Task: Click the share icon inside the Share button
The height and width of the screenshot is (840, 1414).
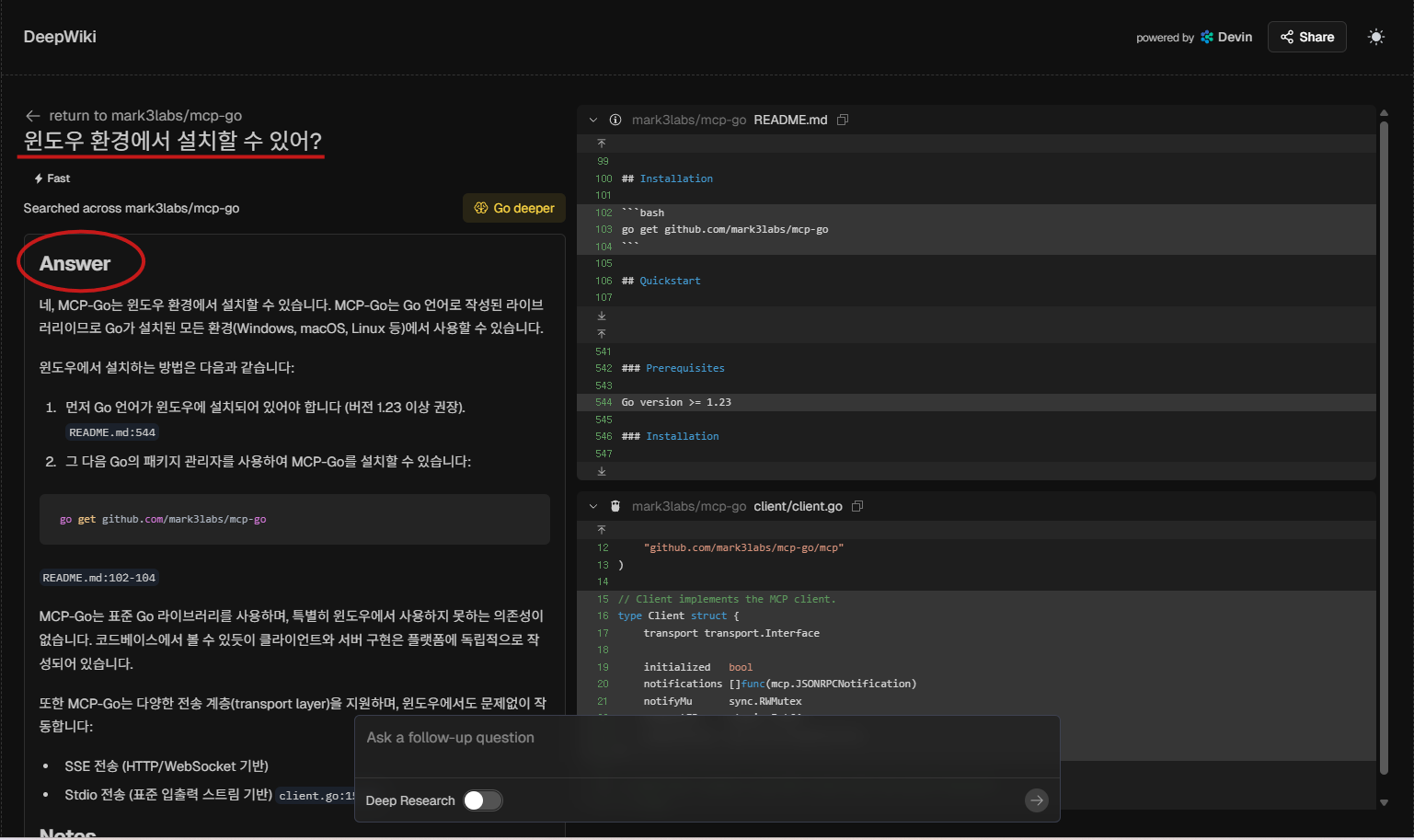Action: click(1287, 37)
